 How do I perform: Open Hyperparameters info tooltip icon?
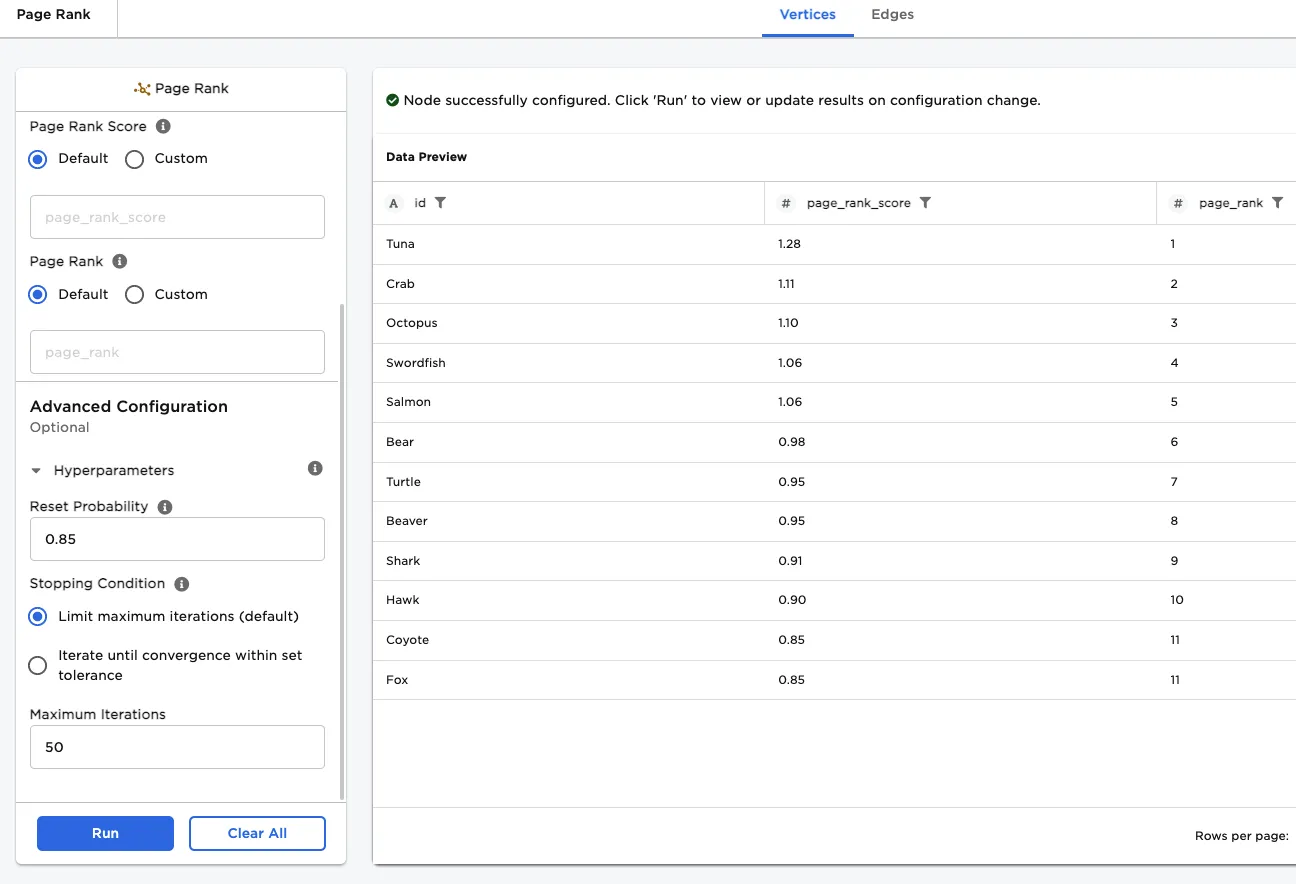point(315,469)
